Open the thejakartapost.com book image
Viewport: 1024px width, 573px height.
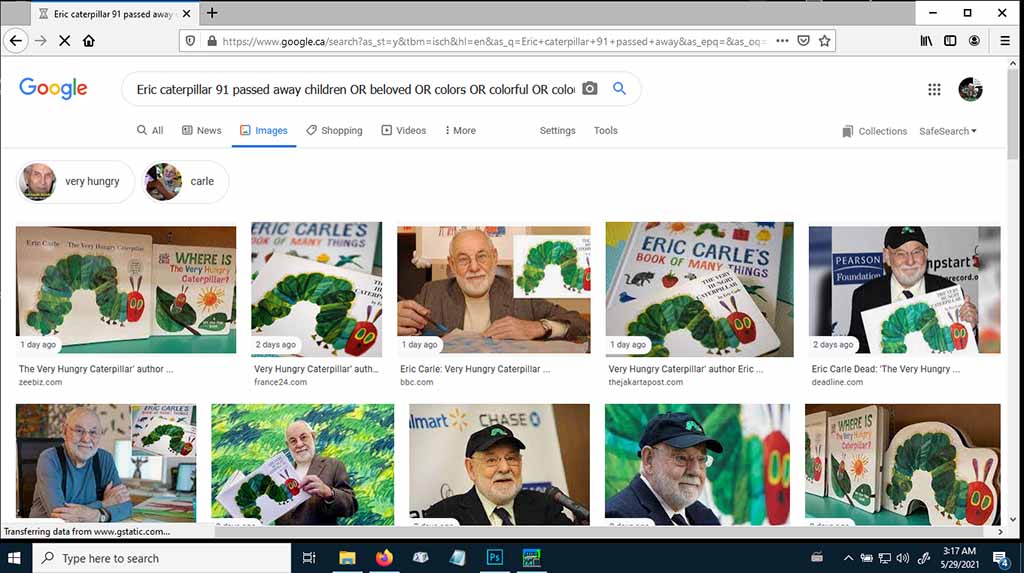699,289
